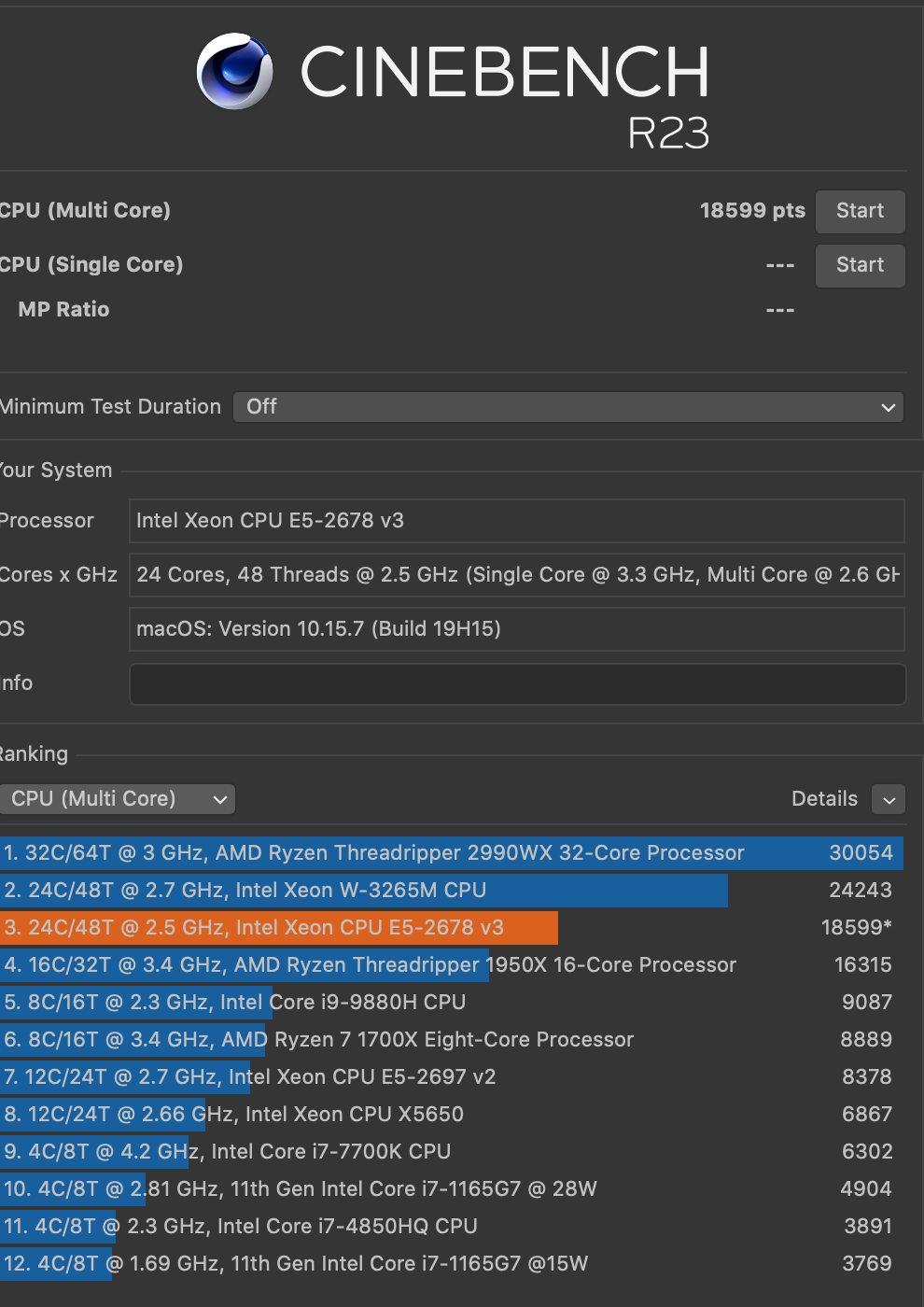Screen dimensions: 924x1307
Task: Select the Core i7-7700K ranking row
Action: (x=452, y=1152)
